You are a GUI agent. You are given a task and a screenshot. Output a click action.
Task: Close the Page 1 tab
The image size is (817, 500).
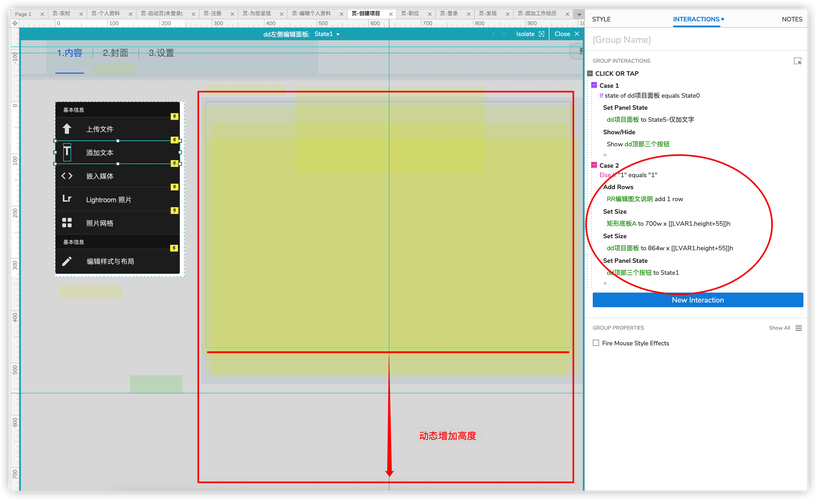(x=42, y=14)
